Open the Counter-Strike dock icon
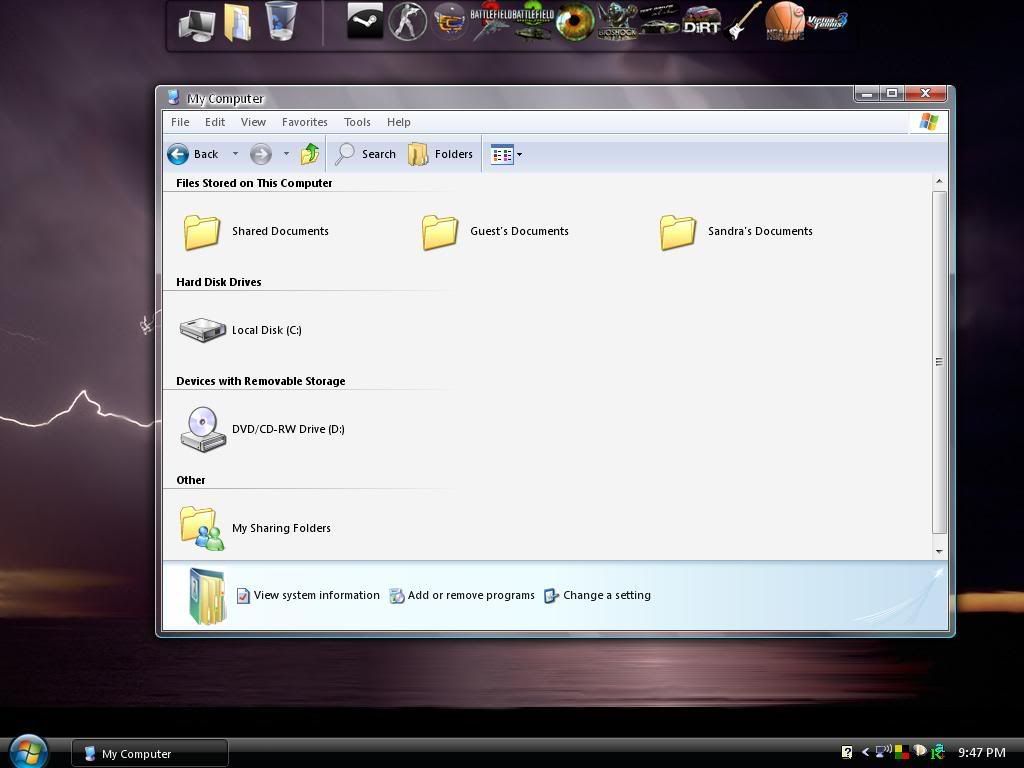The width and height of the screenshot is (1024, 768). 407,22
